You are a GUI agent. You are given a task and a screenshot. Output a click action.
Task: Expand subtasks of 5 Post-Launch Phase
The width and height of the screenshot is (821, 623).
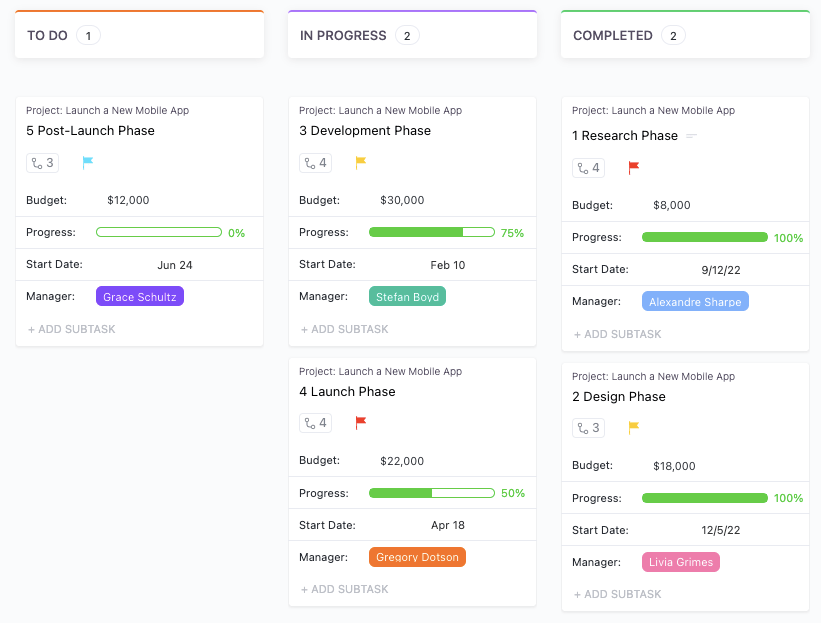click(x=43, y=163)
